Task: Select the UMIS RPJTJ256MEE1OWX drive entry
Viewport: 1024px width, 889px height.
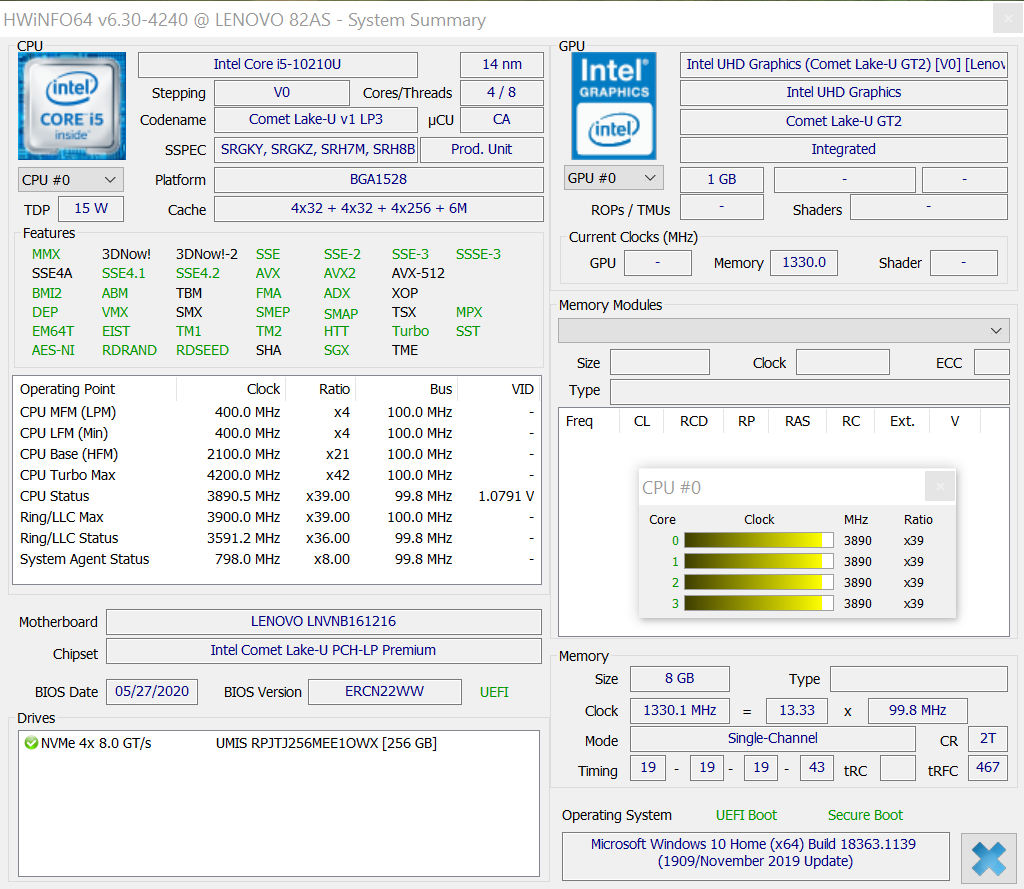Action: pos(327,743)
